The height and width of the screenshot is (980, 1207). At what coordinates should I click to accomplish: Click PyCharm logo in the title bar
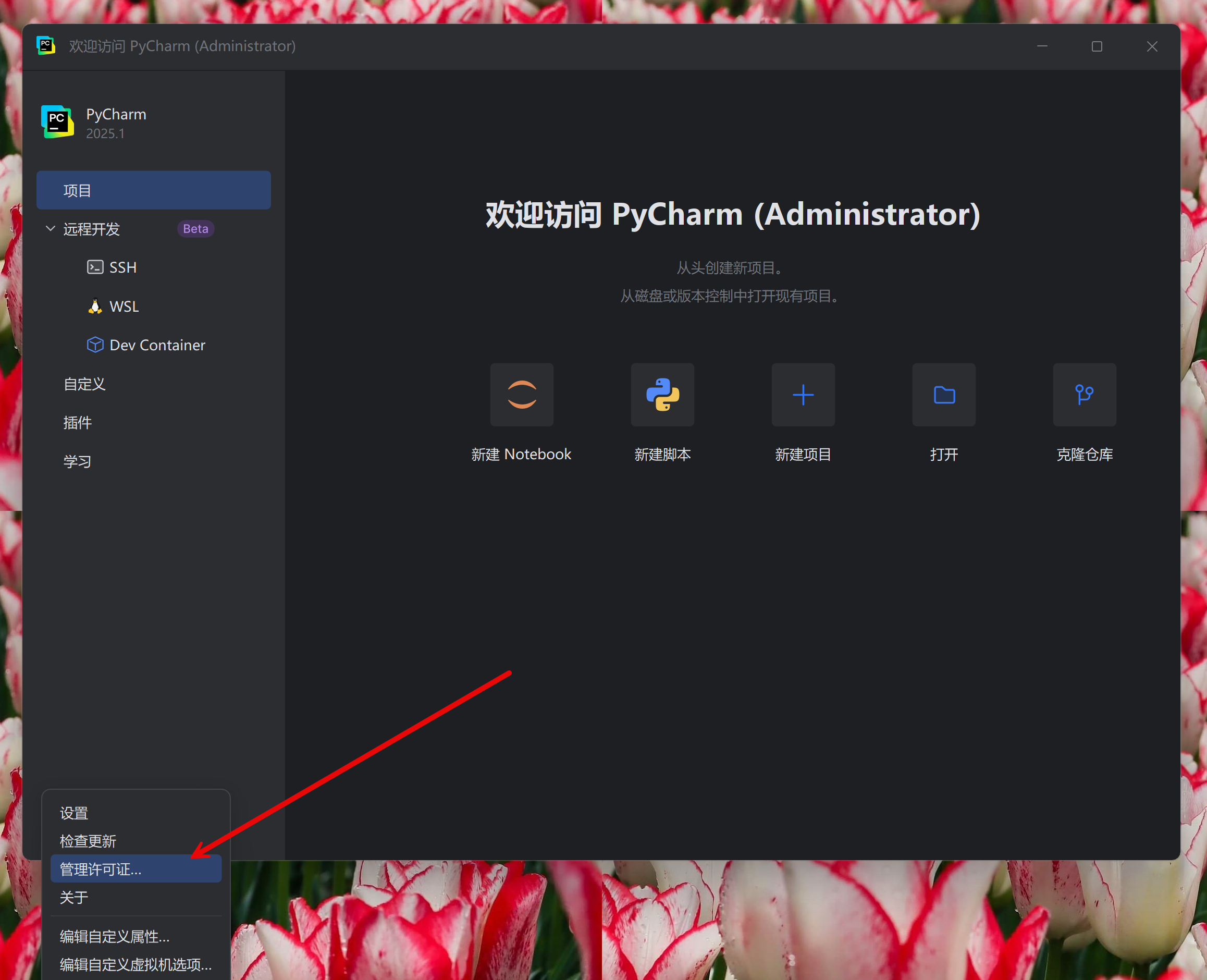point(46,46)
